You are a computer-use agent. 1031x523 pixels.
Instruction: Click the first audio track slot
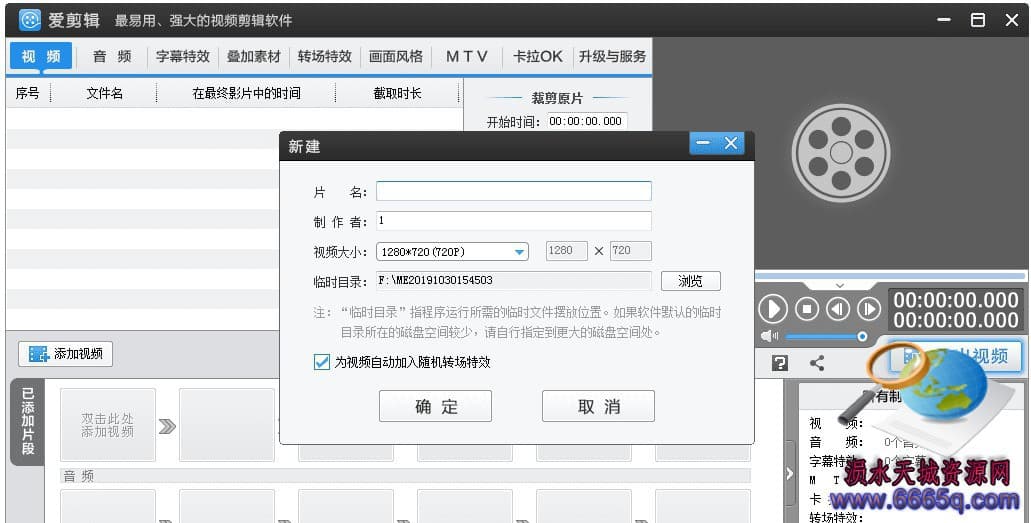(108, 506)
